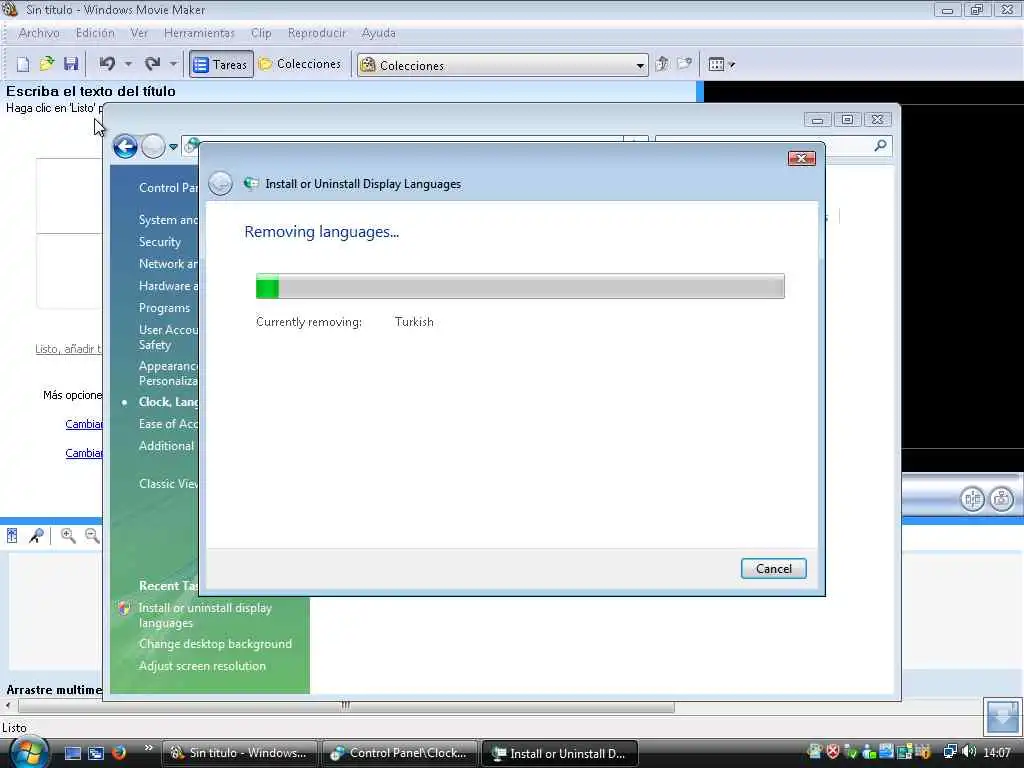This screenshot has height=768, width=1024.
Task: Click the timeline horizontal scrollbar
Action: (x=346, y=705)
